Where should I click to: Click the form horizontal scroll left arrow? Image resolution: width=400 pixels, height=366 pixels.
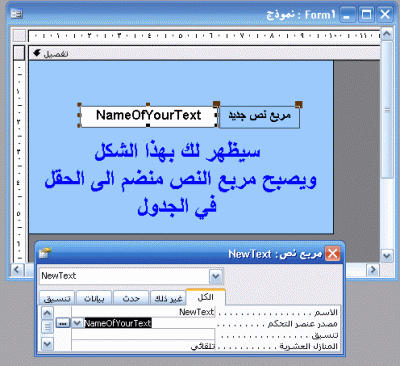pos(18,269)
